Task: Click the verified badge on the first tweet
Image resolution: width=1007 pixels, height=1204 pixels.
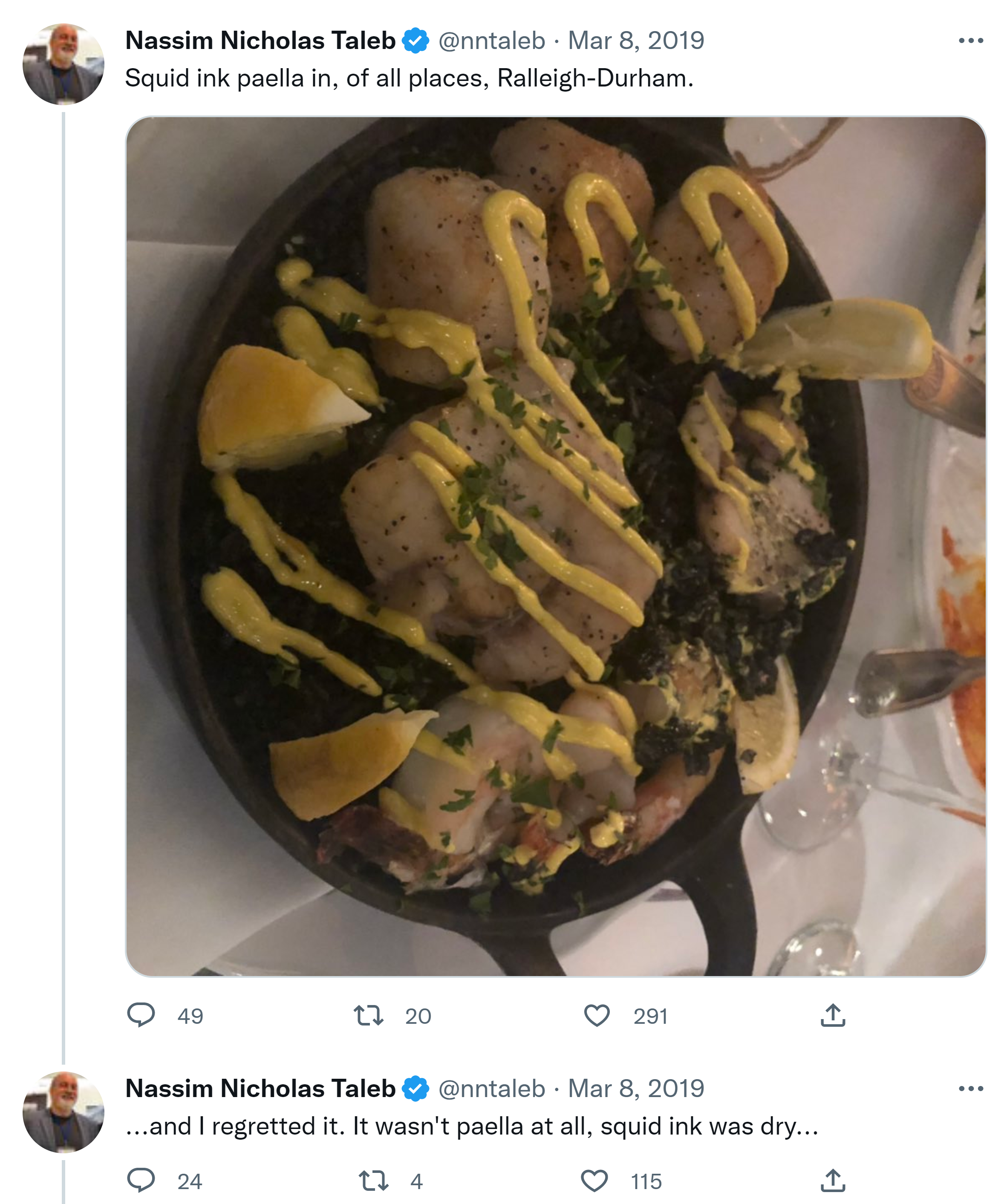Action: click(415, 41)
